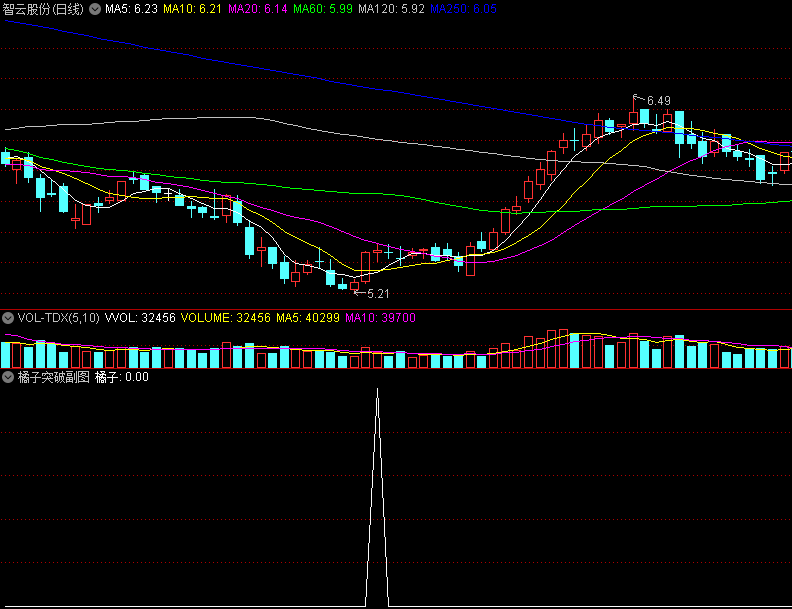Click the VOLUME: 32456 value
792x609 pixels.
[x=225, y=318]
